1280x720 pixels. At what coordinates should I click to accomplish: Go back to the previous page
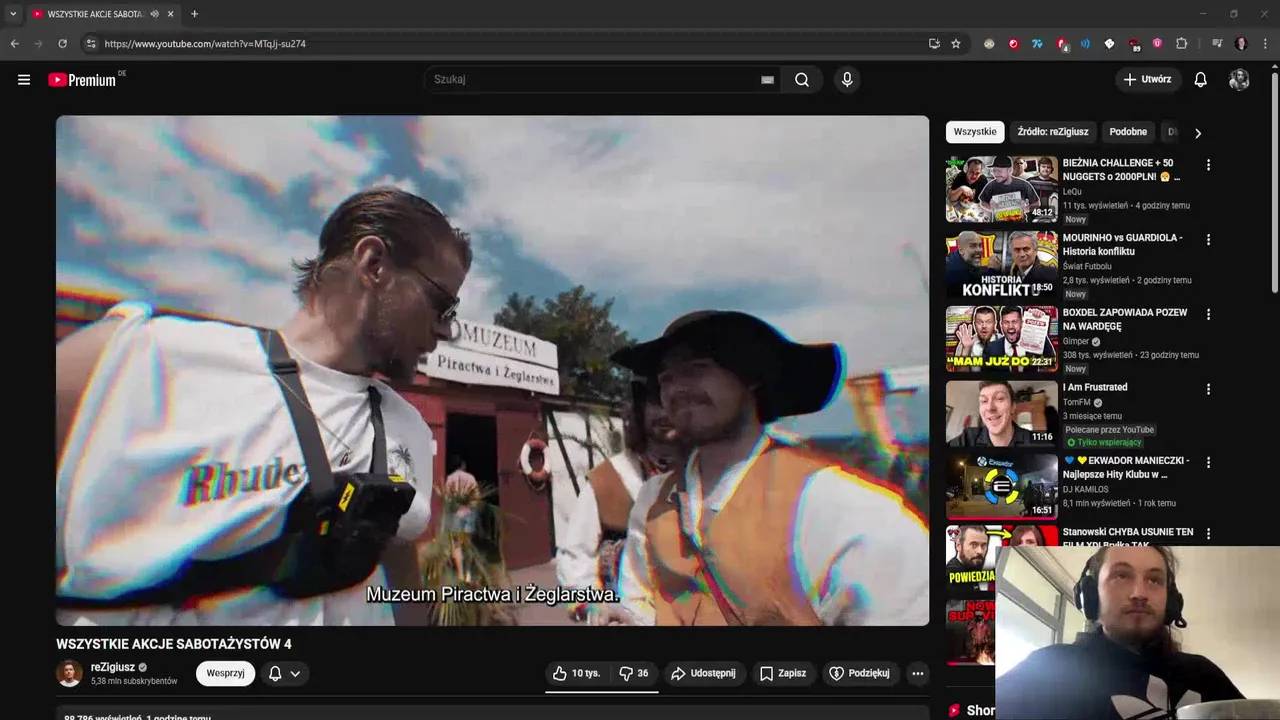point(15,44)
